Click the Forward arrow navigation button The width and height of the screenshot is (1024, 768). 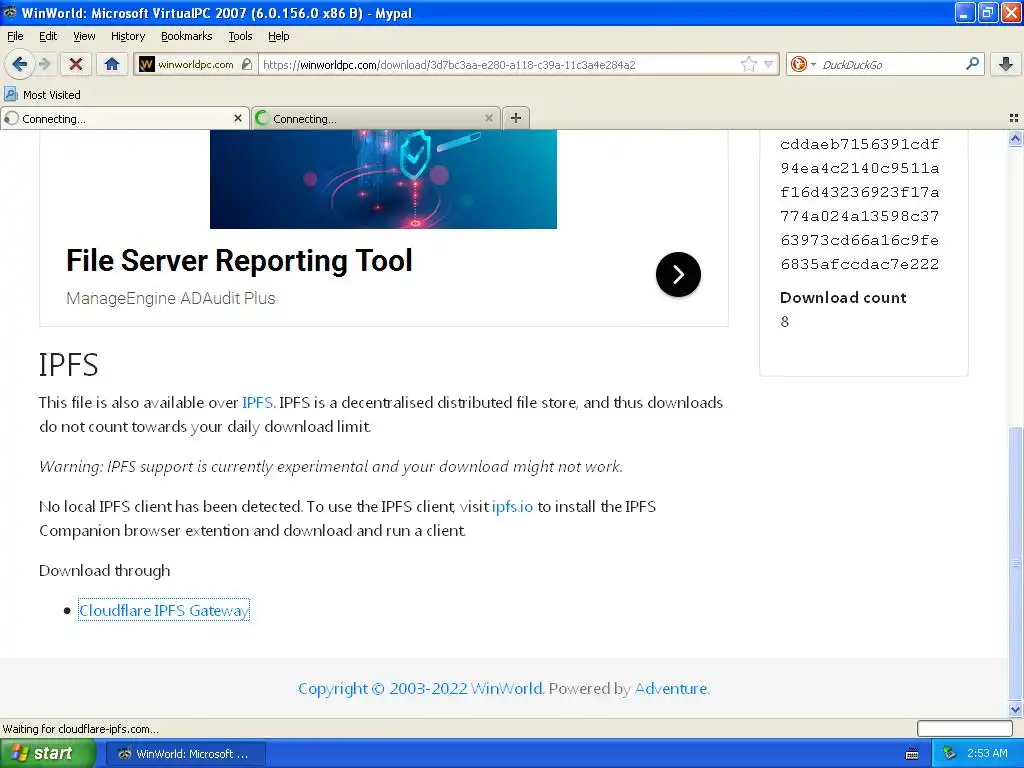click(44, 64)
